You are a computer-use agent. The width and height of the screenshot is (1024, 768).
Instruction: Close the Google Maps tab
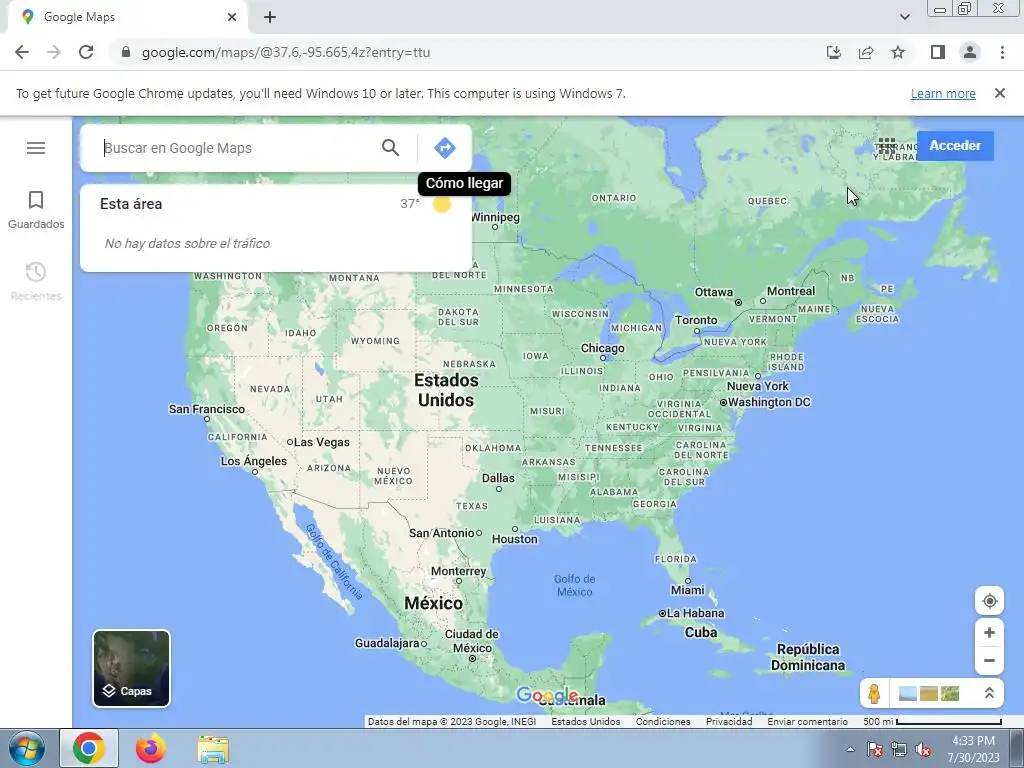pos(232,17)
